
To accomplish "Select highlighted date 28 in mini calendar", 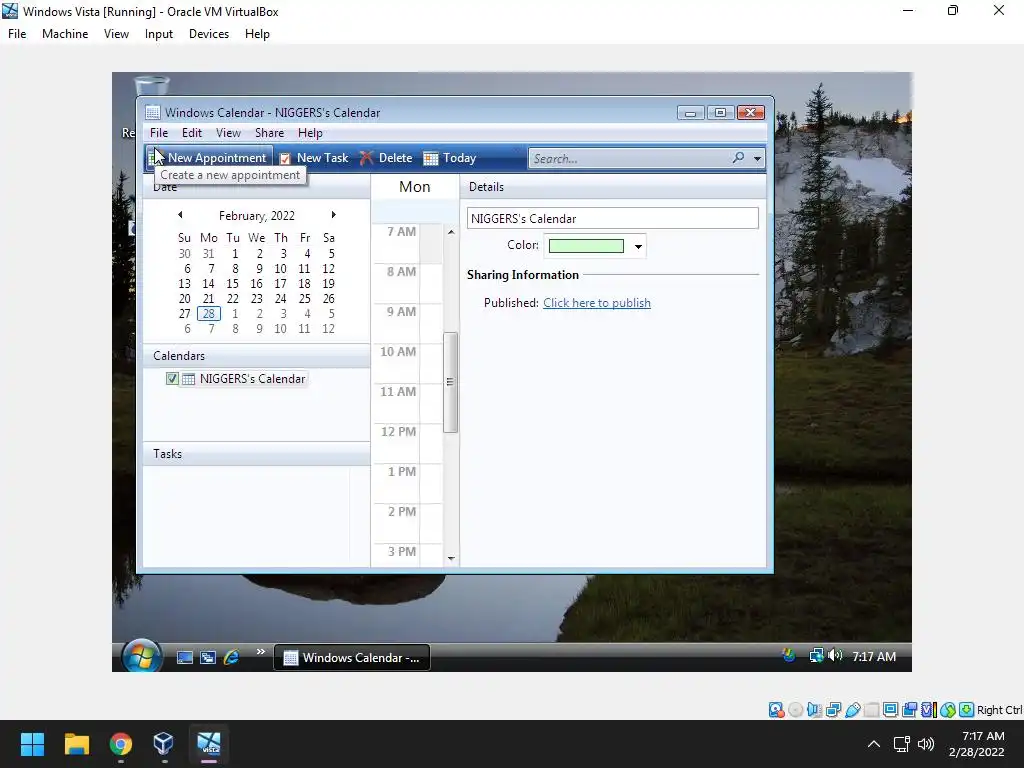I will pos(208,313).
